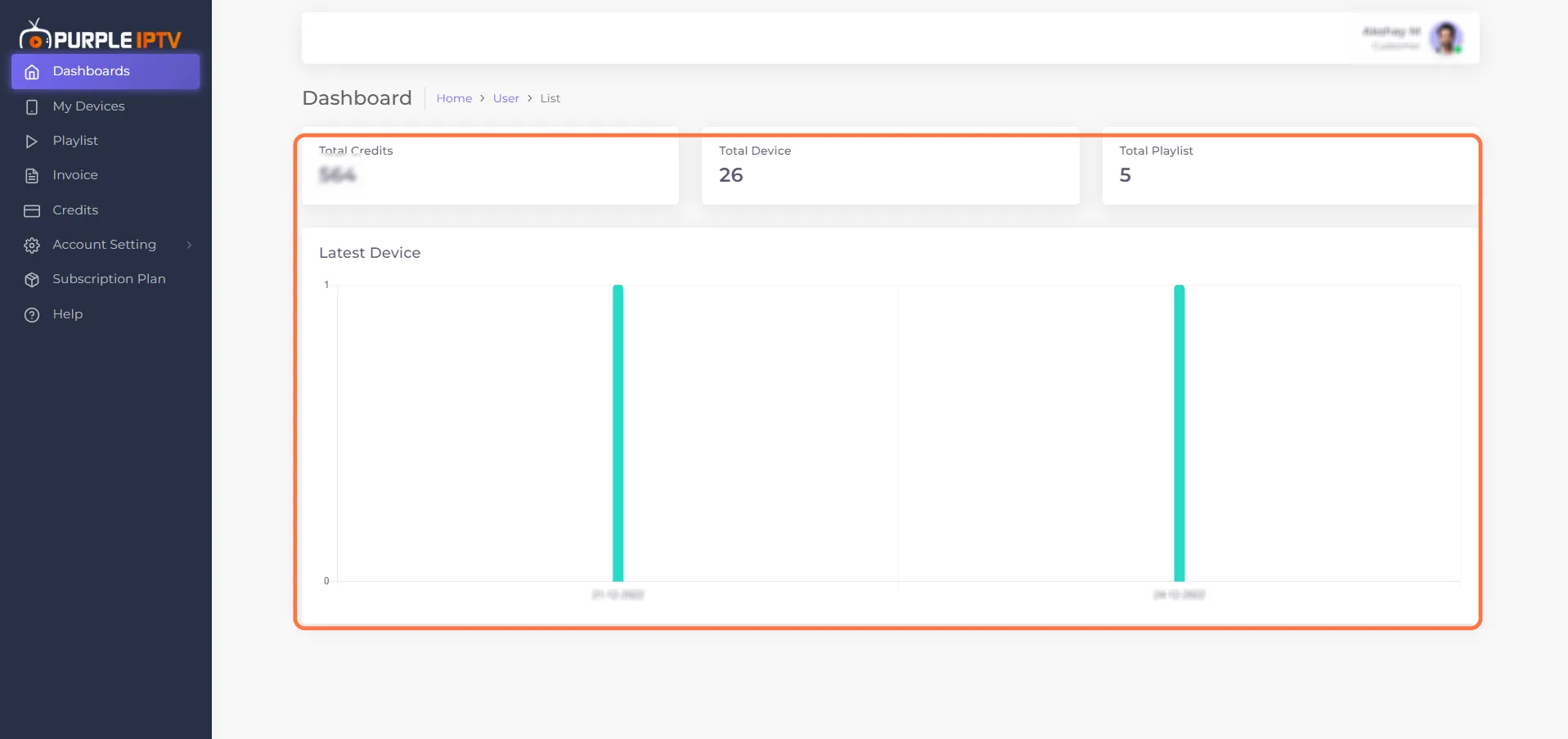The width and height of the screenshot is (1568, 739).
Task: Click the second teal chart bar
Action: (1179, 433)
